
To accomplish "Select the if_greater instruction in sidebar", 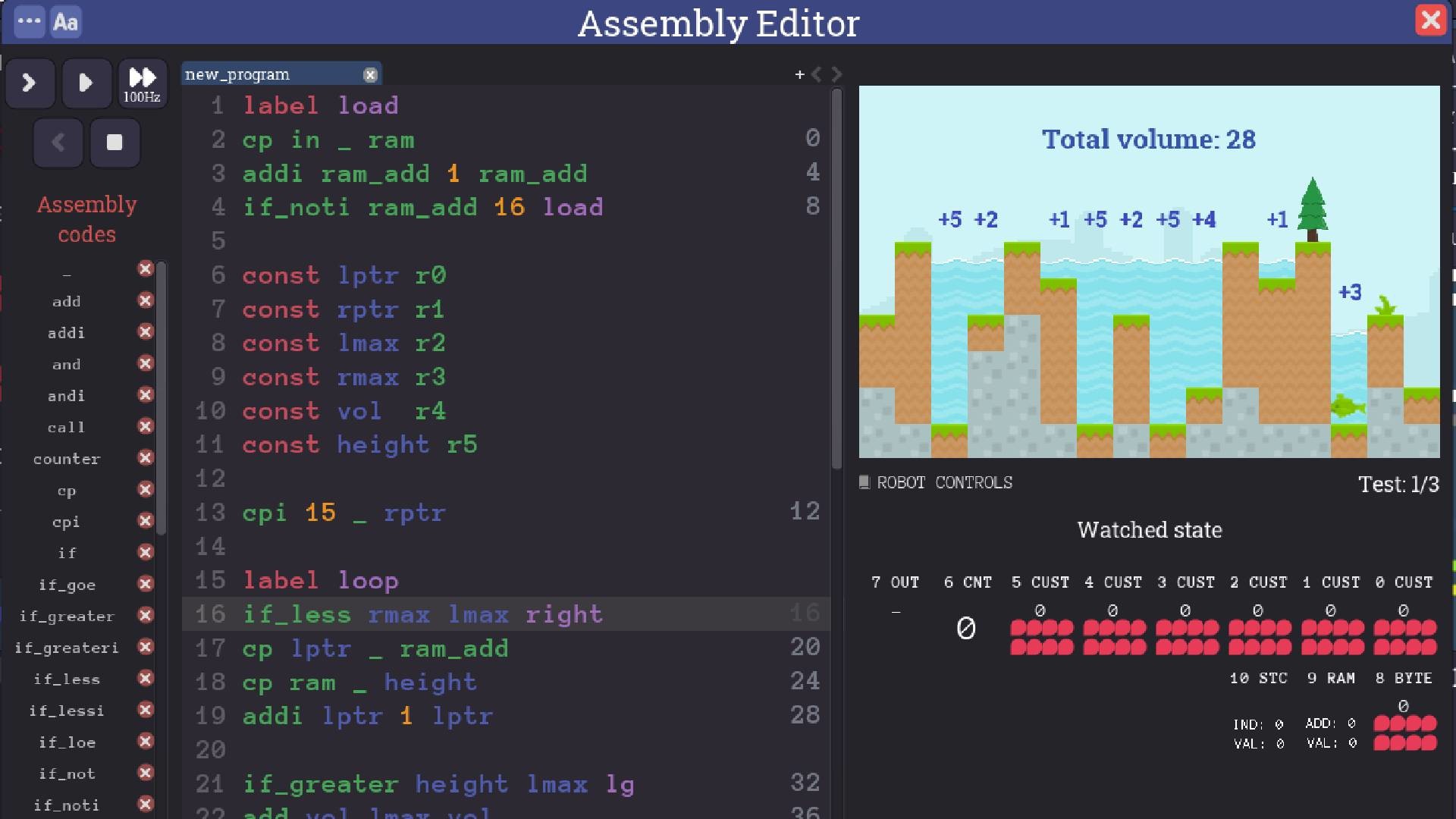I will [x=67, y=615].
